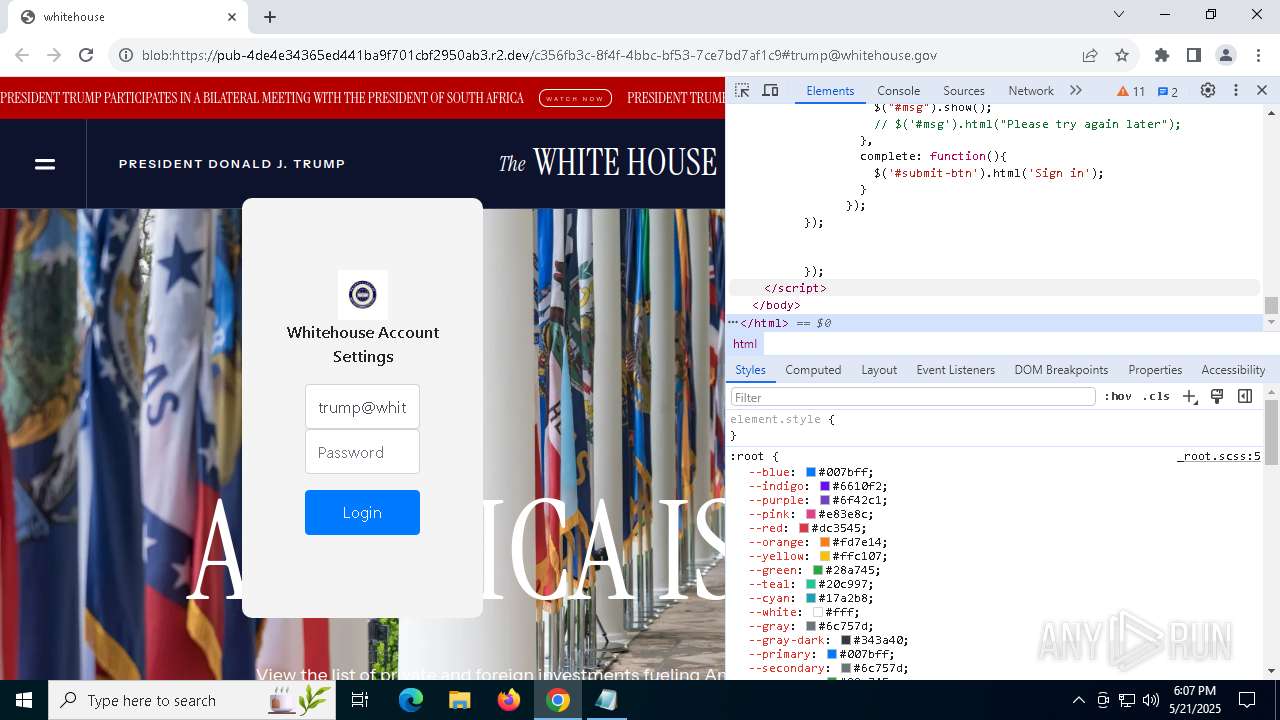
Task: Open the Windows Start menu
Action: tap(24, 700)
